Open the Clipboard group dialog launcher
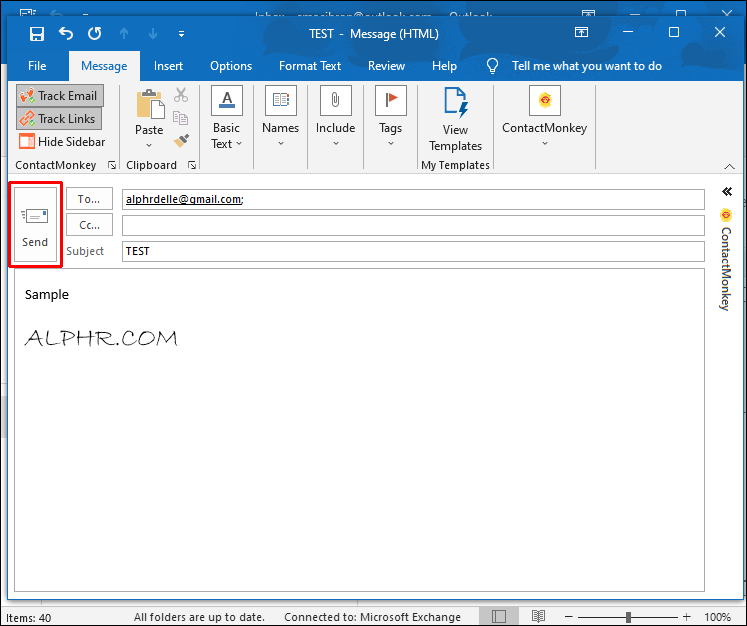Viewport: 747px width, 626px height. tap(192, 165)
